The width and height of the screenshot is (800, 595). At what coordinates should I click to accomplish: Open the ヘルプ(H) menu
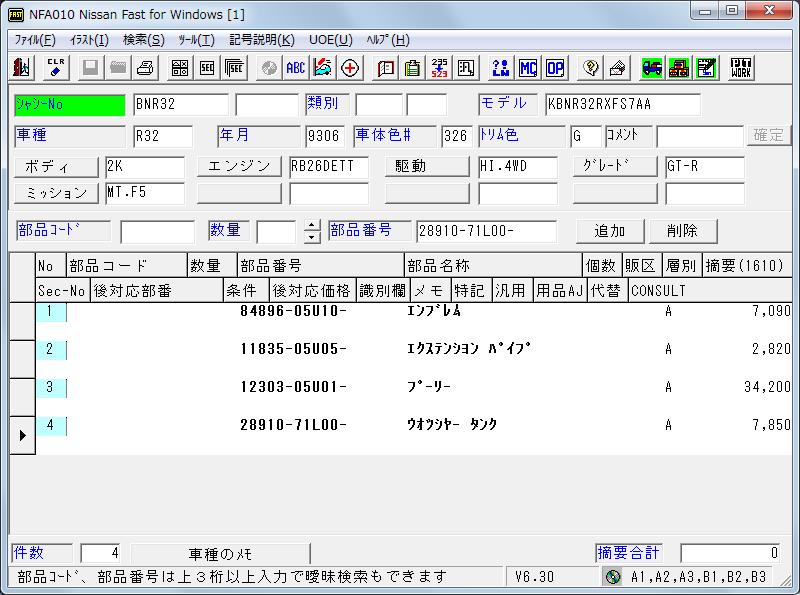click(x=388, y=40)
